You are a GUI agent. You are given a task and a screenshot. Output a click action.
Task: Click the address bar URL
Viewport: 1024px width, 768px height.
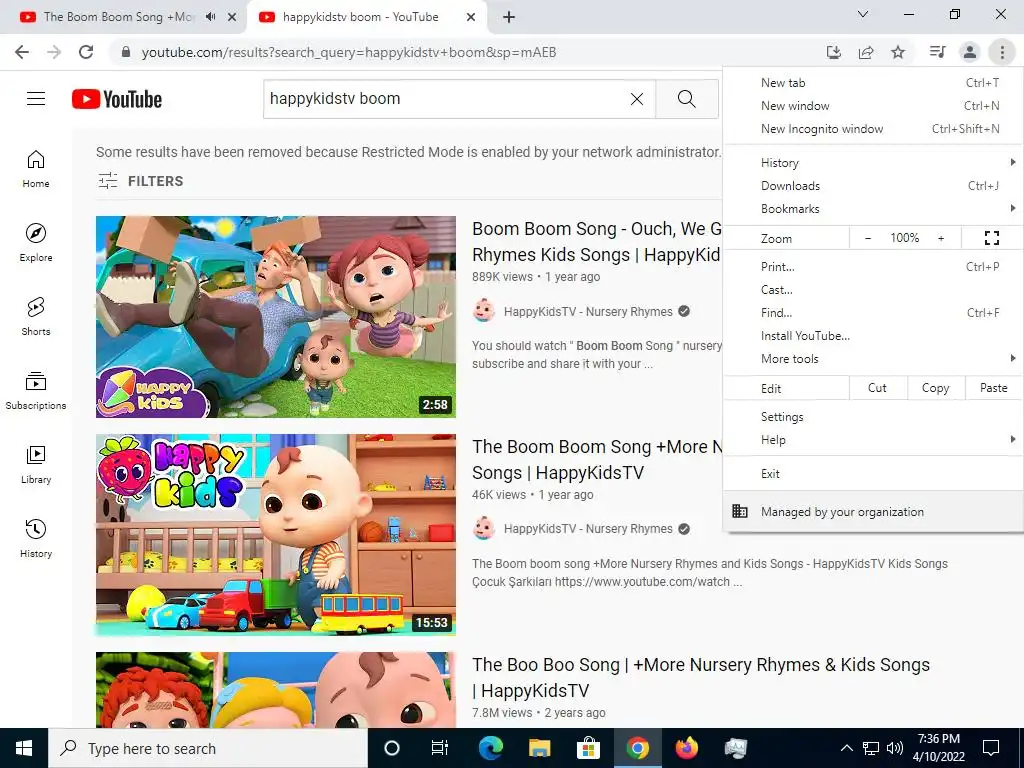tap(349, 52)
